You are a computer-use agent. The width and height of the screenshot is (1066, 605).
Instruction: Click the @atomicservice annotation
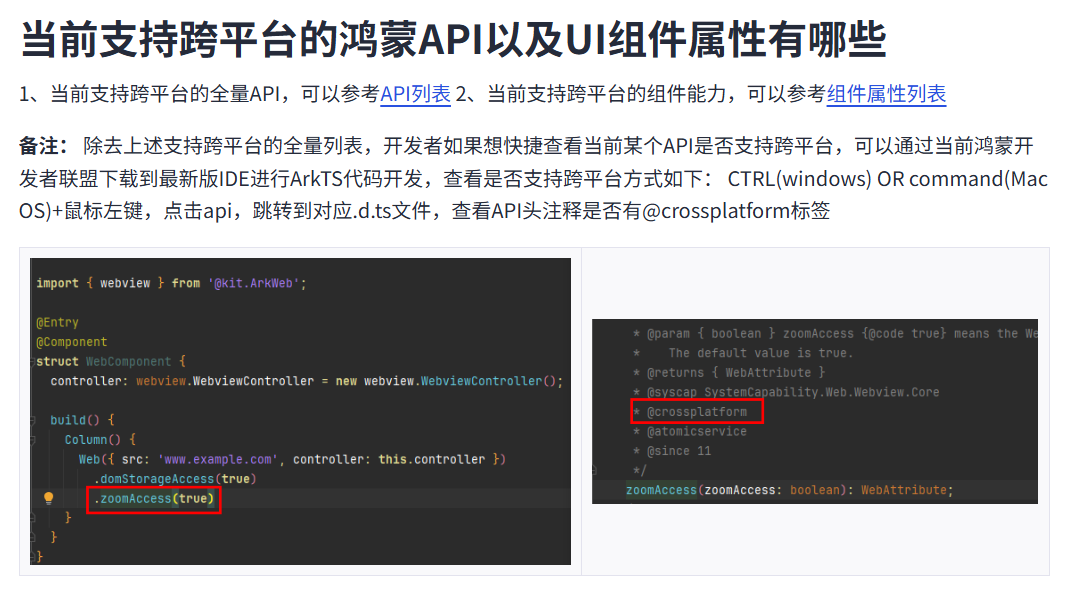coord(696,431)
